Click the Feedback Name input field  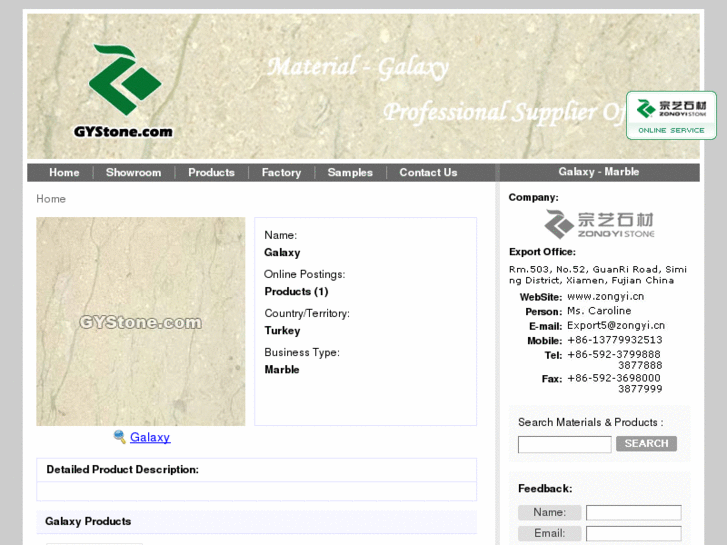point(633,513)
